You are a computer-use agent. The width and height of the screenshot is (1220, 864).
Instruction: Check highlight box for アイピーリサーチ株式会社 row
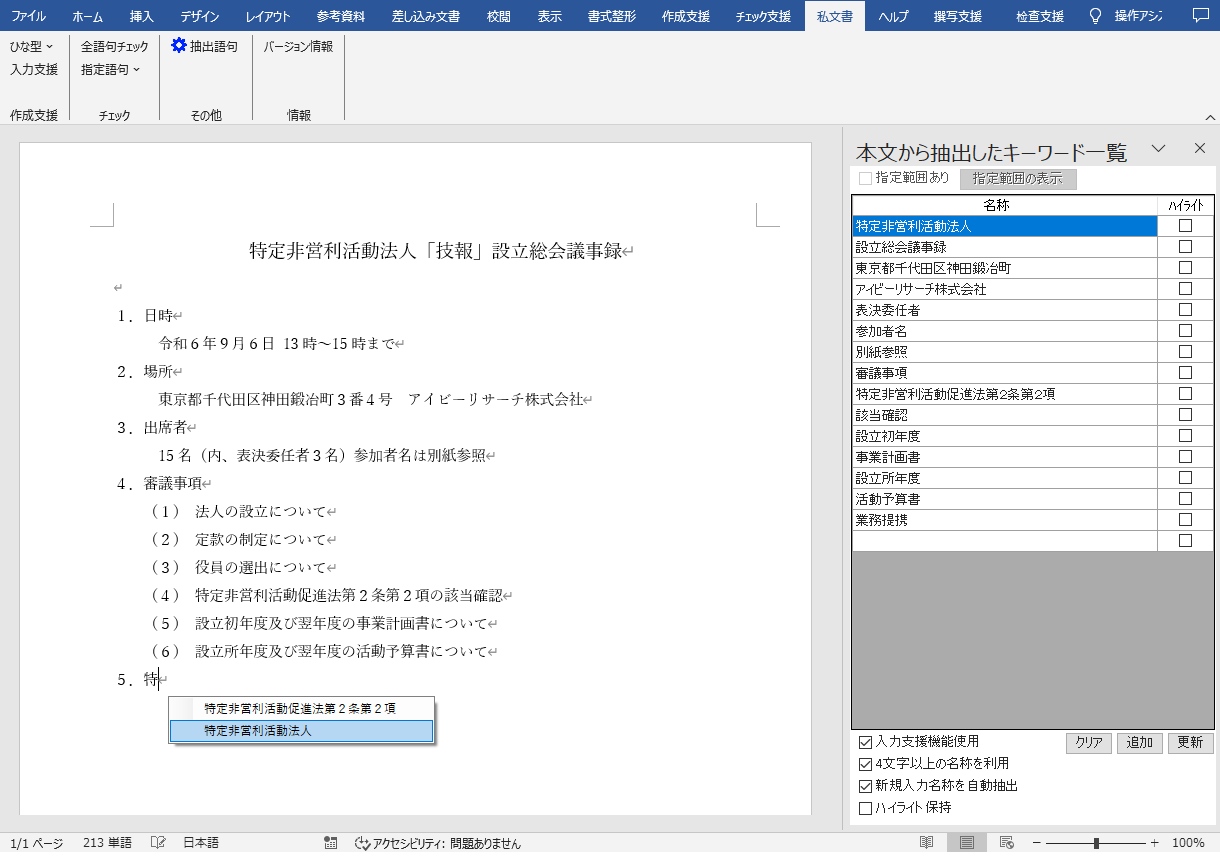1185,289
